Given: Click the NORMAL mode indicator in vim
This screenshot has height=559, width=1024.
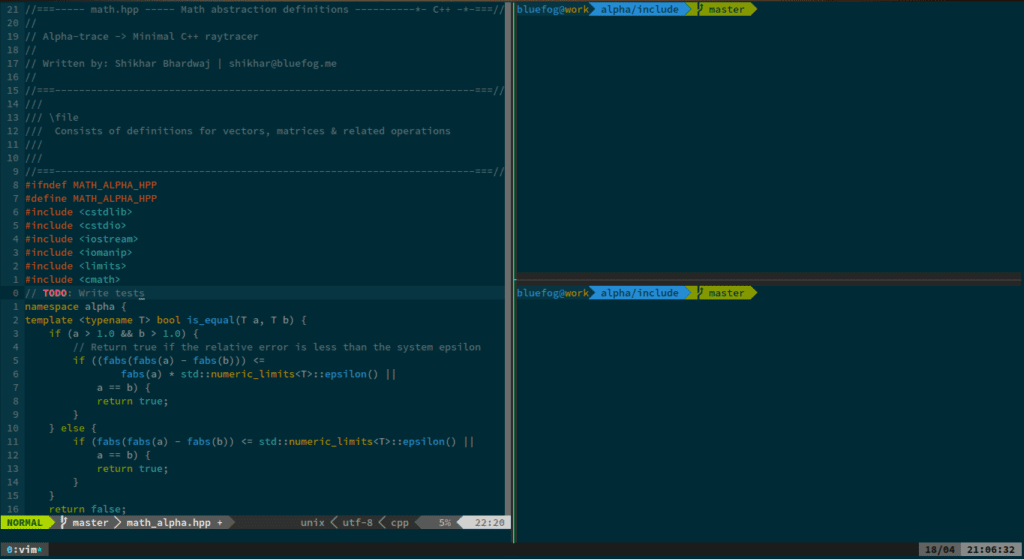Looking at the screenshot, I should click(x=26, y=522).
